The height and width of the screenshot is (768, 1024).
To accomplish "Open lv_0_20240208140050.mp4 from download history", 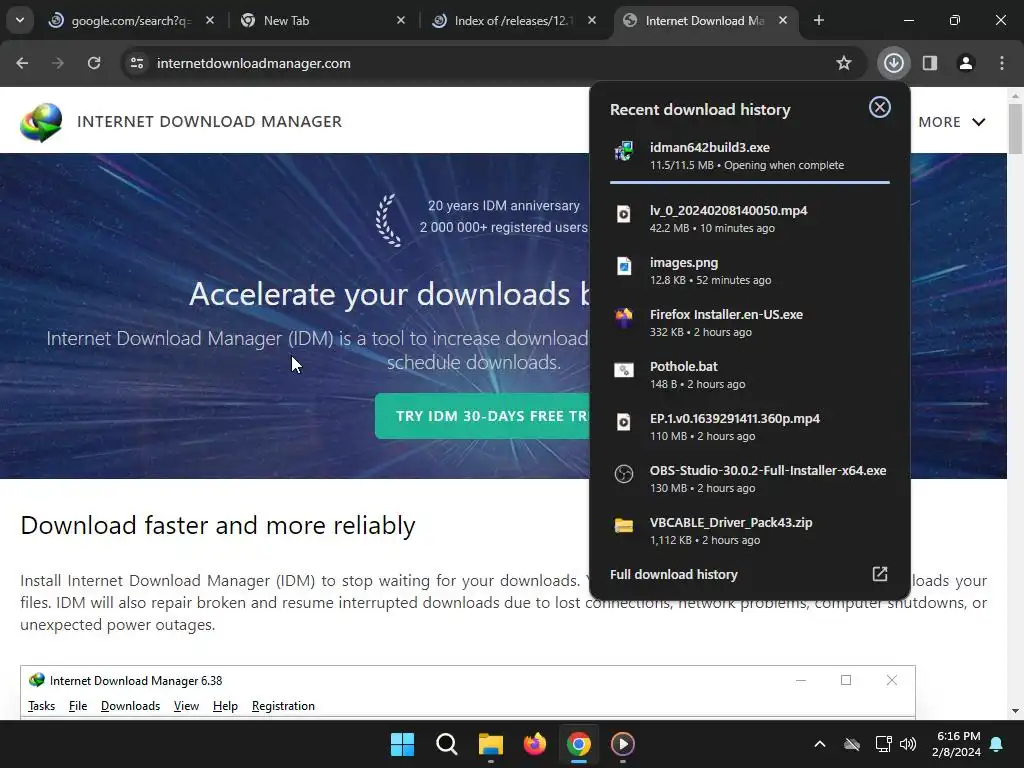I will tap(750, 218).
